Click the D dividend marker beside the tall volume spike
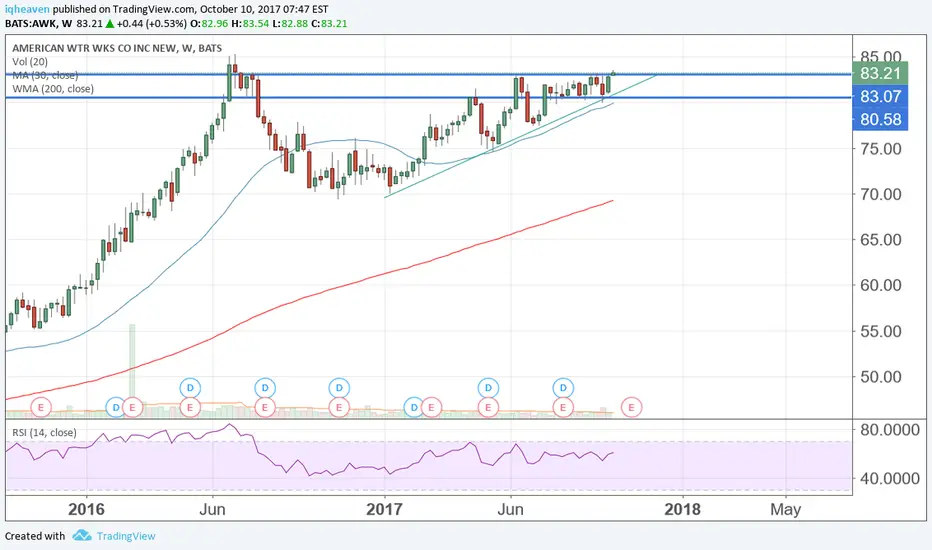 116,407
